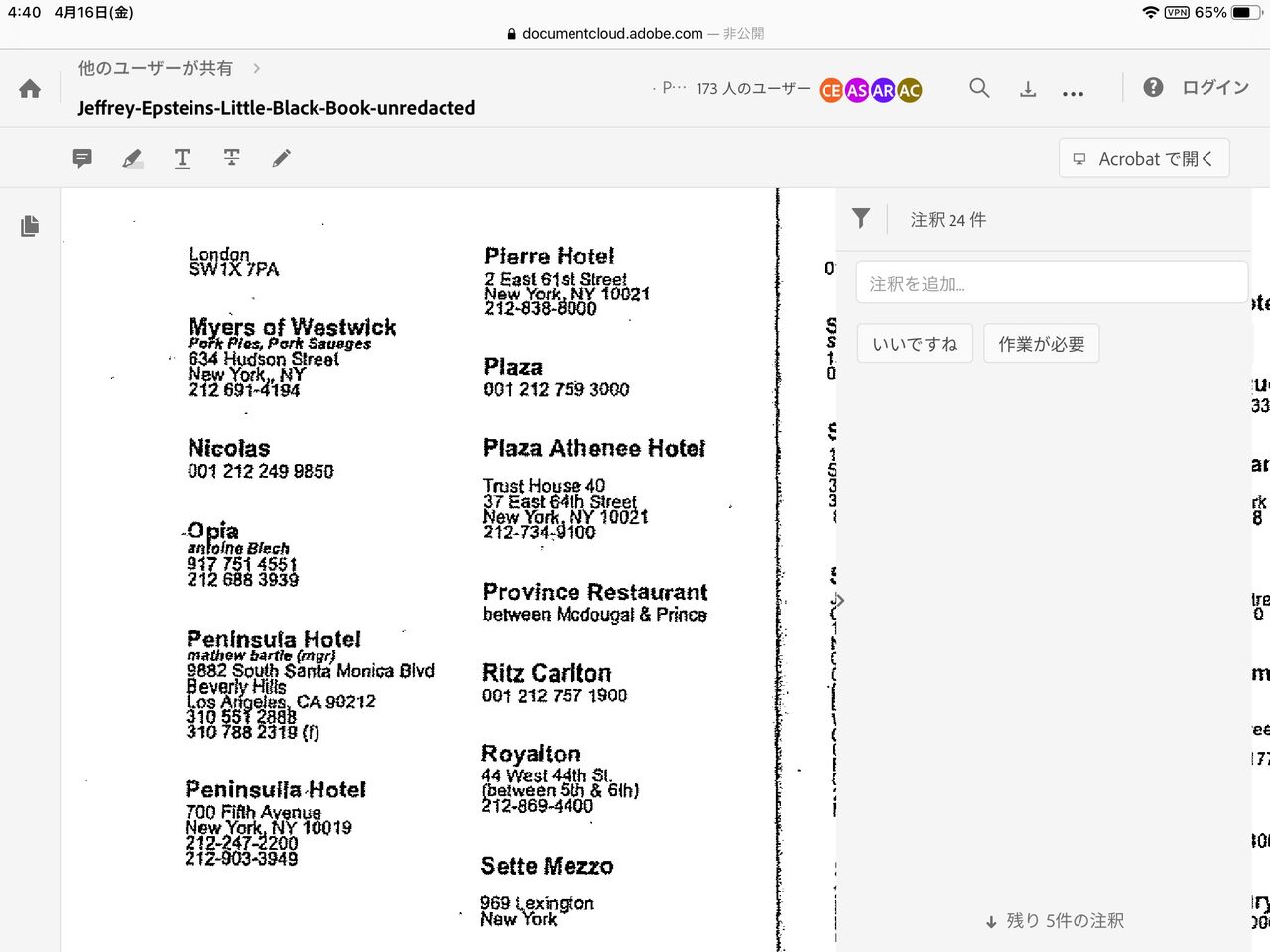Viewport: 1270px width, 952px height.
Task: Click the 作業が必要 quick reply button
Action: click(x=1042, y=344)
